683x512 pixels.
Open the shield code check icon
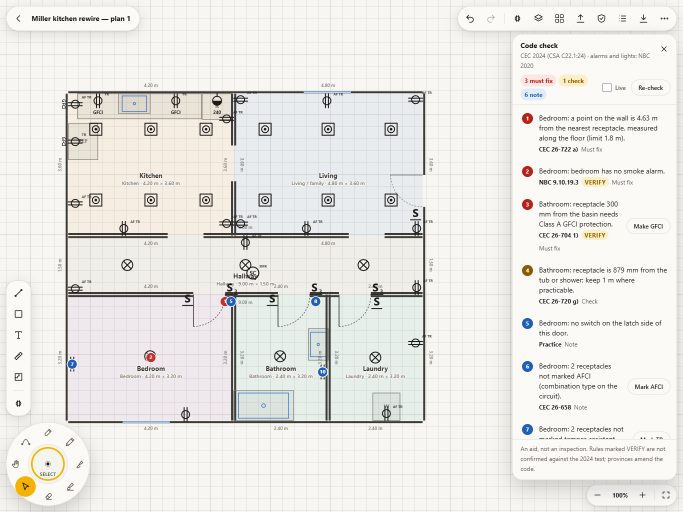(602, 19)
